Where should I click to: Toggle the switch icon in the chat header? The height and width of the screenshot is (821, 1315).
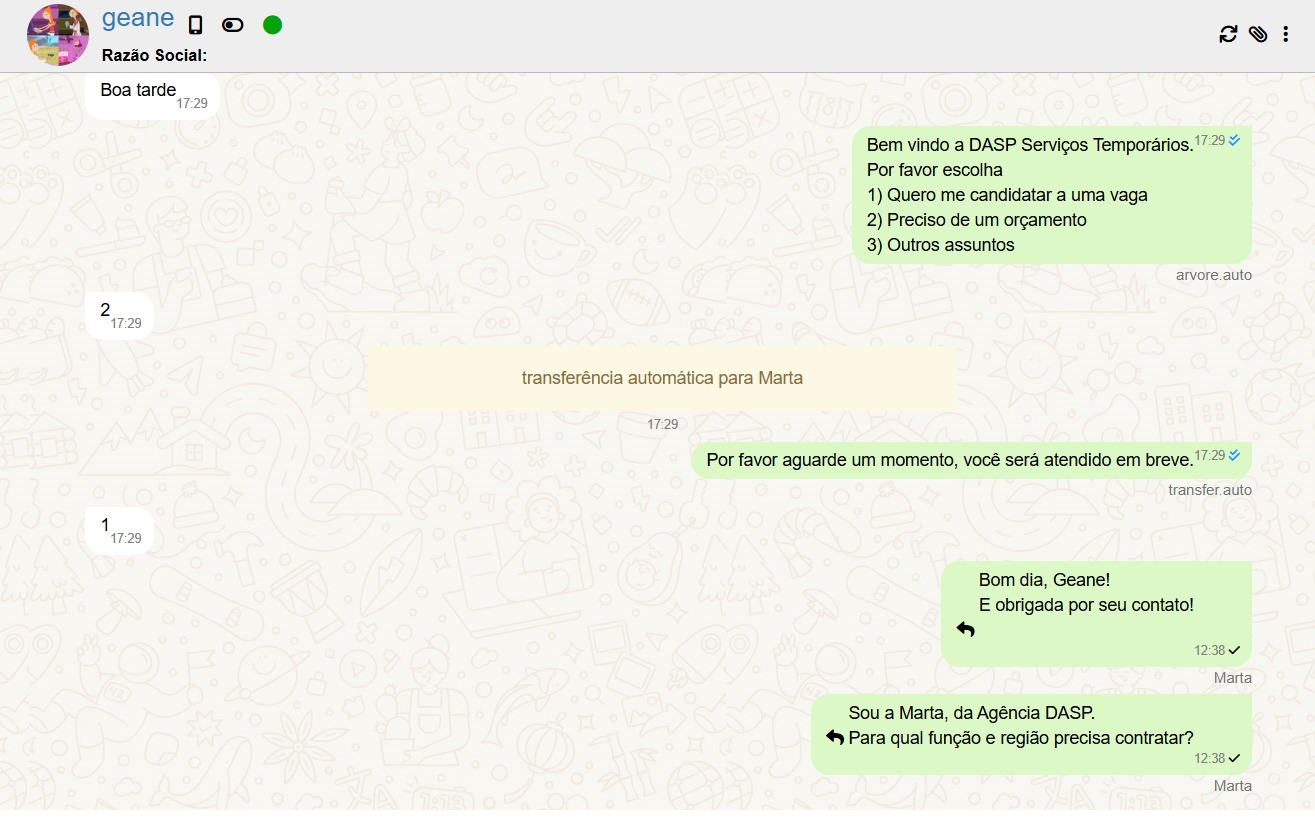(x=233, y=25)
